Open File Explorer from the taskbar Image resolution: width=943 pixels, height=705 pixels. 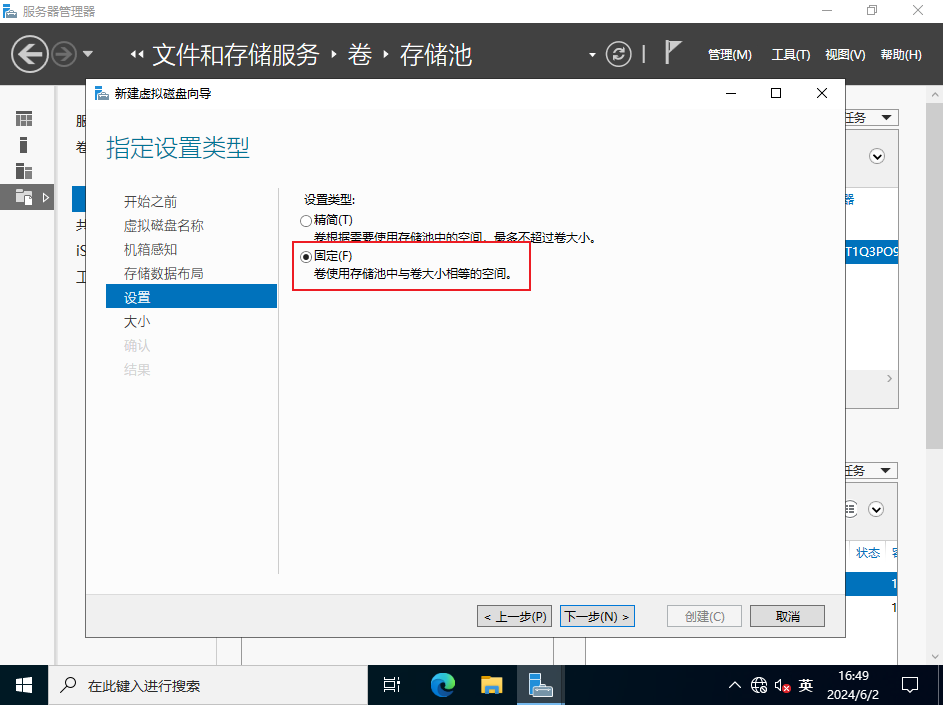tap(491, 685)
